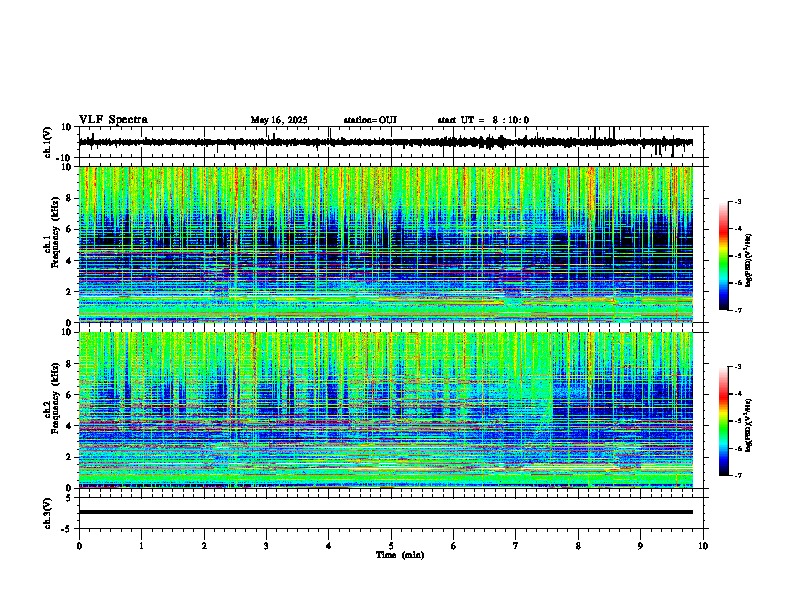
Task: Click the time axis tick label "8"
Action: coord(578,546)
